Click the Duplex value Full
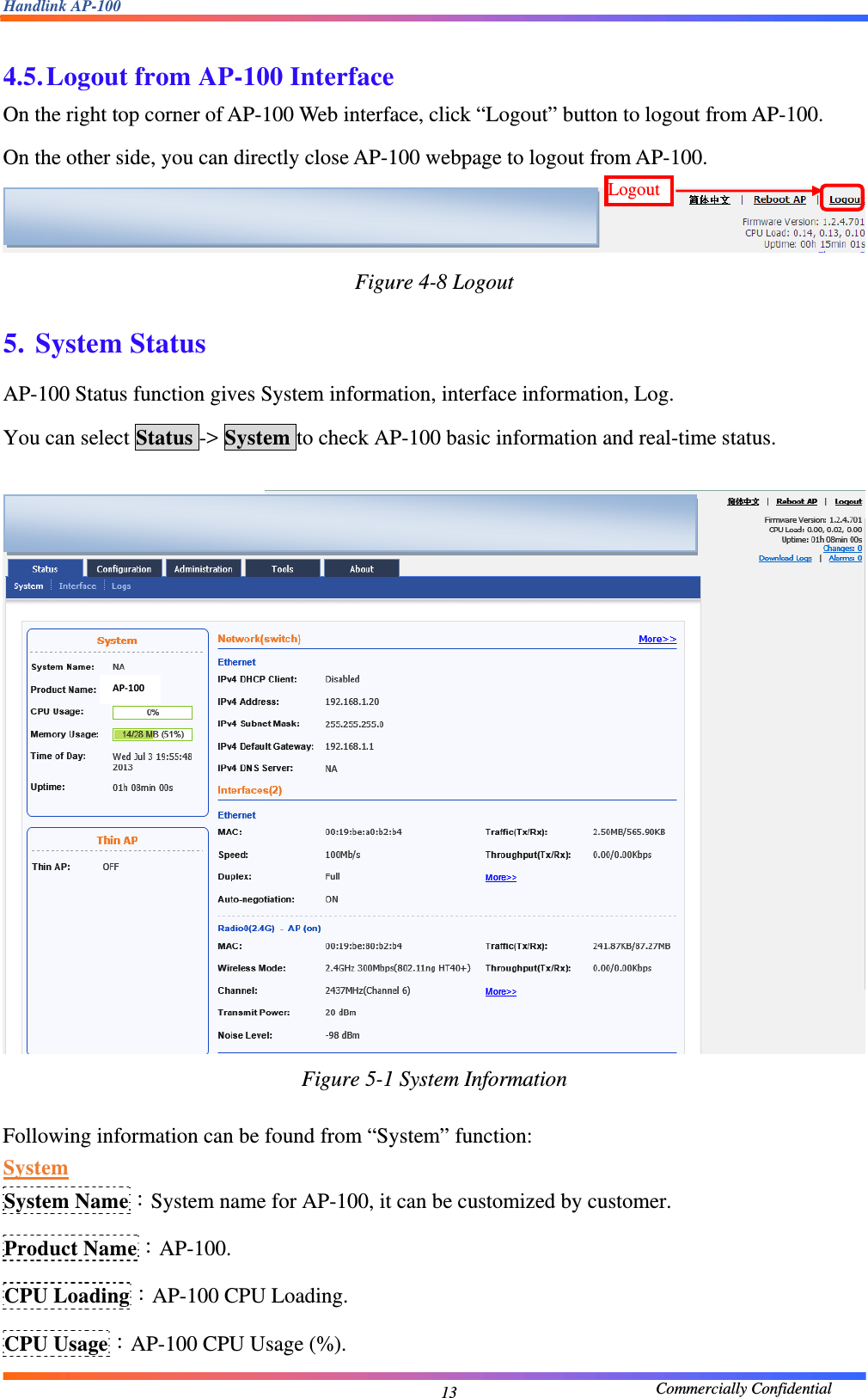 pyautogui.click(x=333, y=877)
